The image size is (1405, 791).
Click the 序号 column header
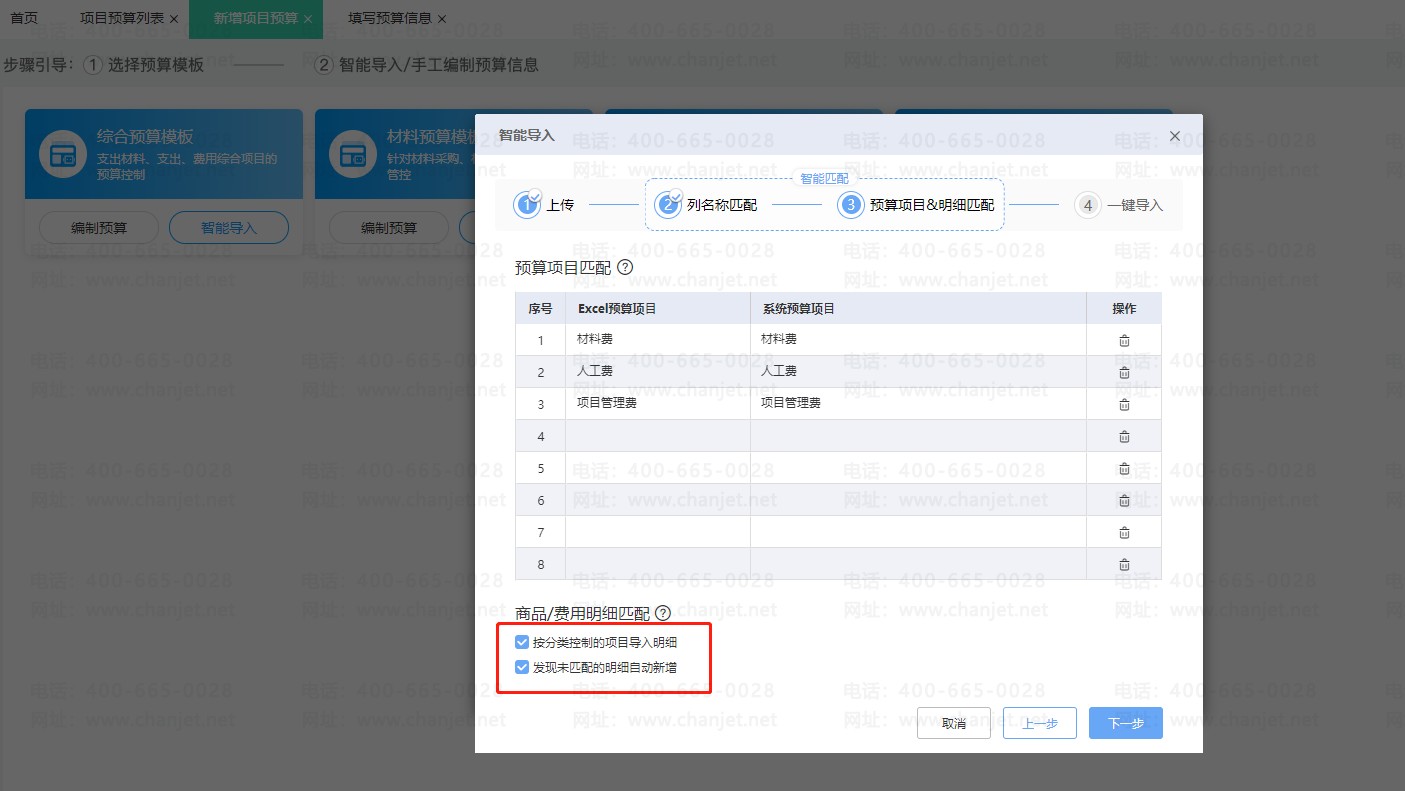coord(540,308)
